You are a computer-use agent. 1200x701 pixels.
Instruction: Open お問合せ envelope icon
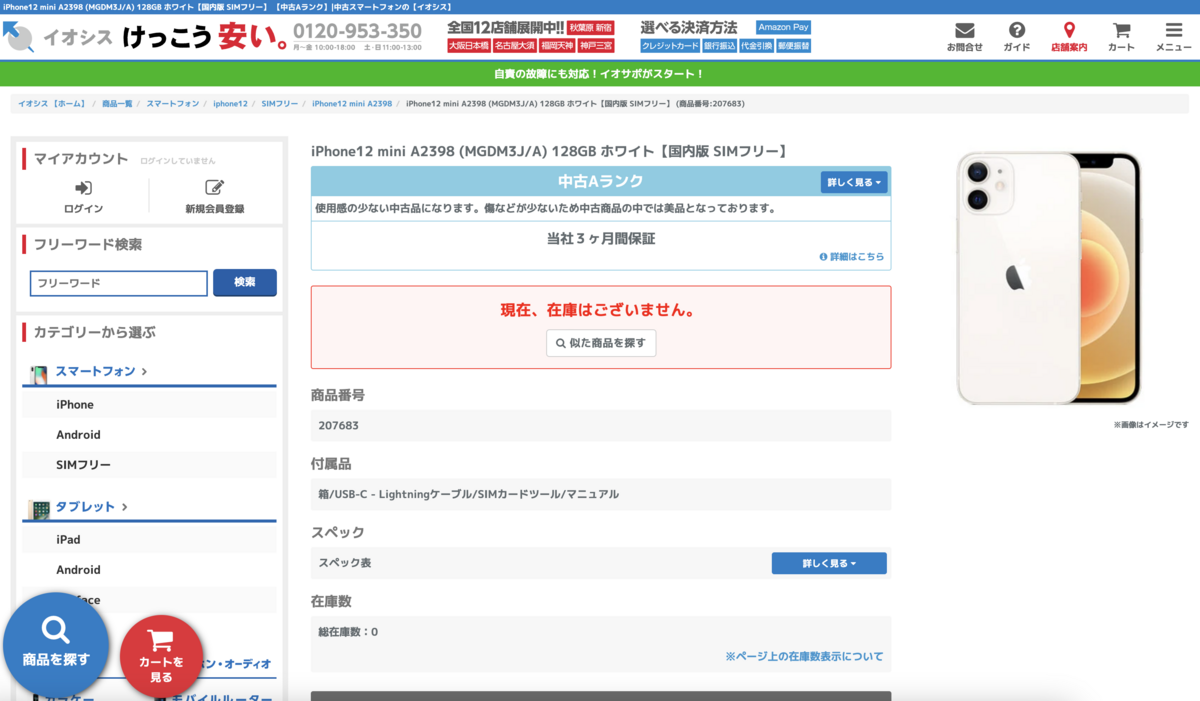click(964, 31)
